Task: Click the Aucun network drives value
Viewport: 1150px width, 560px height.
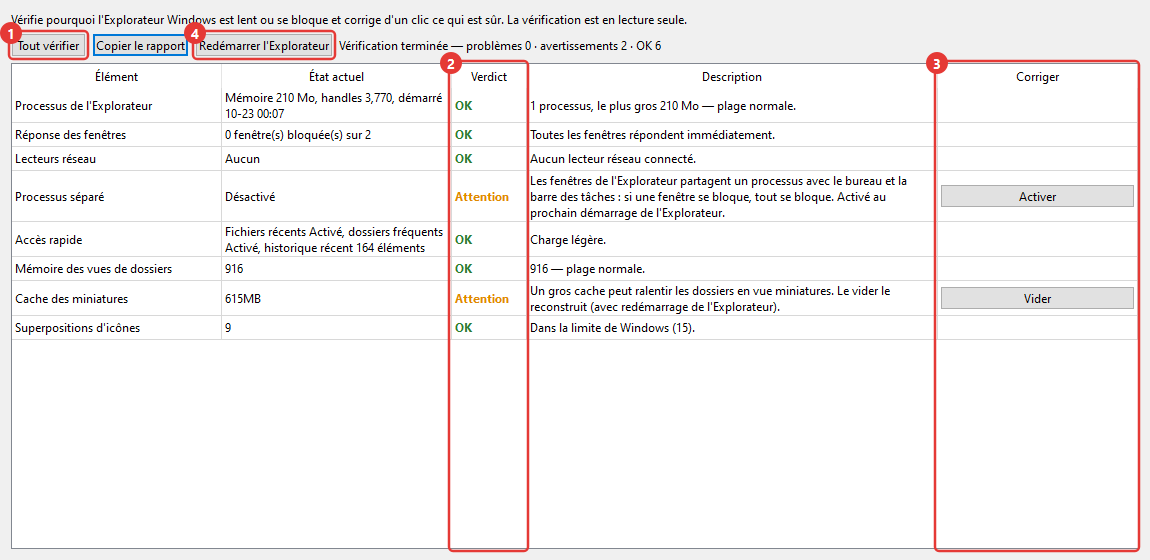Action: [x=242, y=159]
